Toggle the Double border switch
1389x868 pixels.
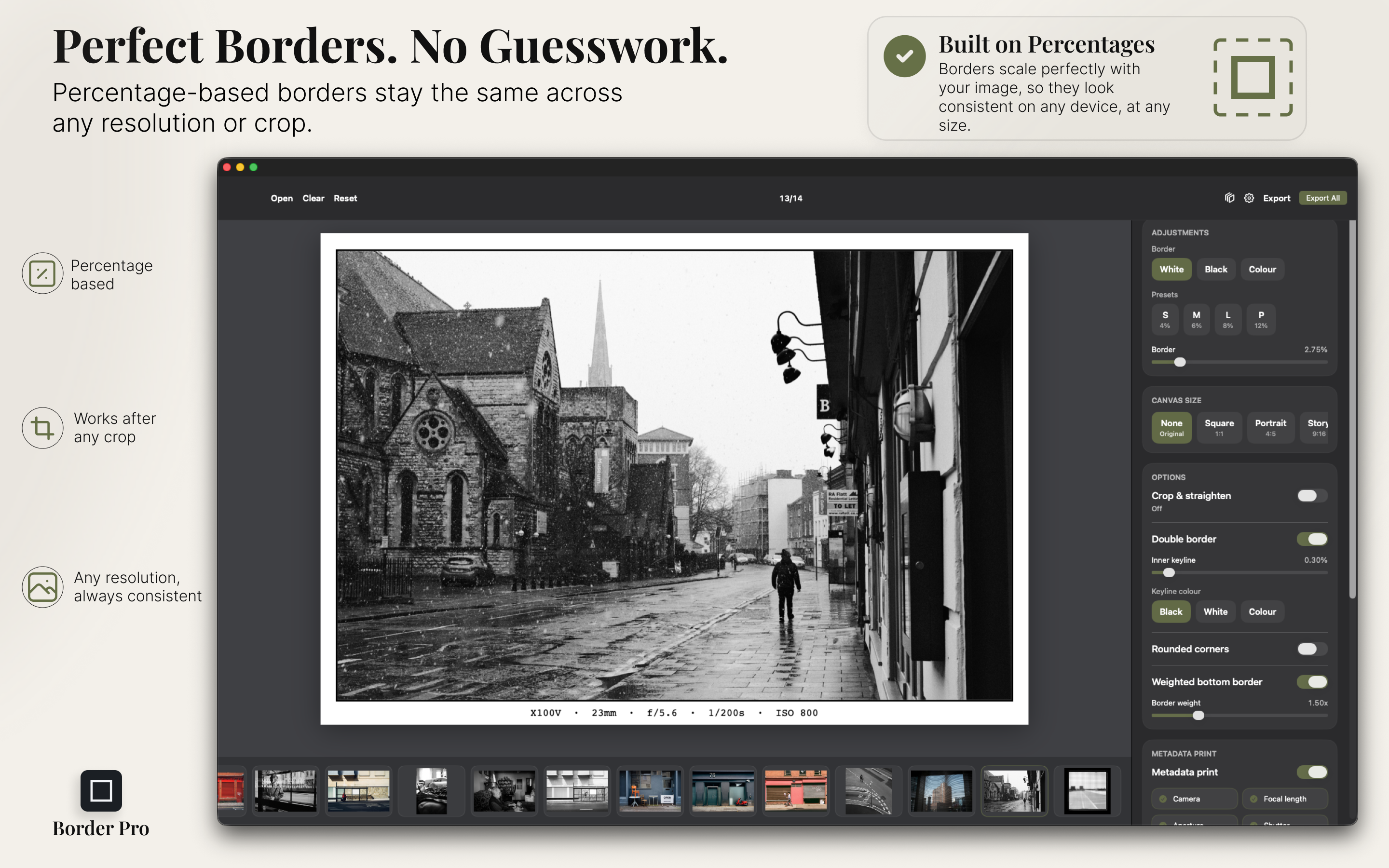[x=1312, y=539]
